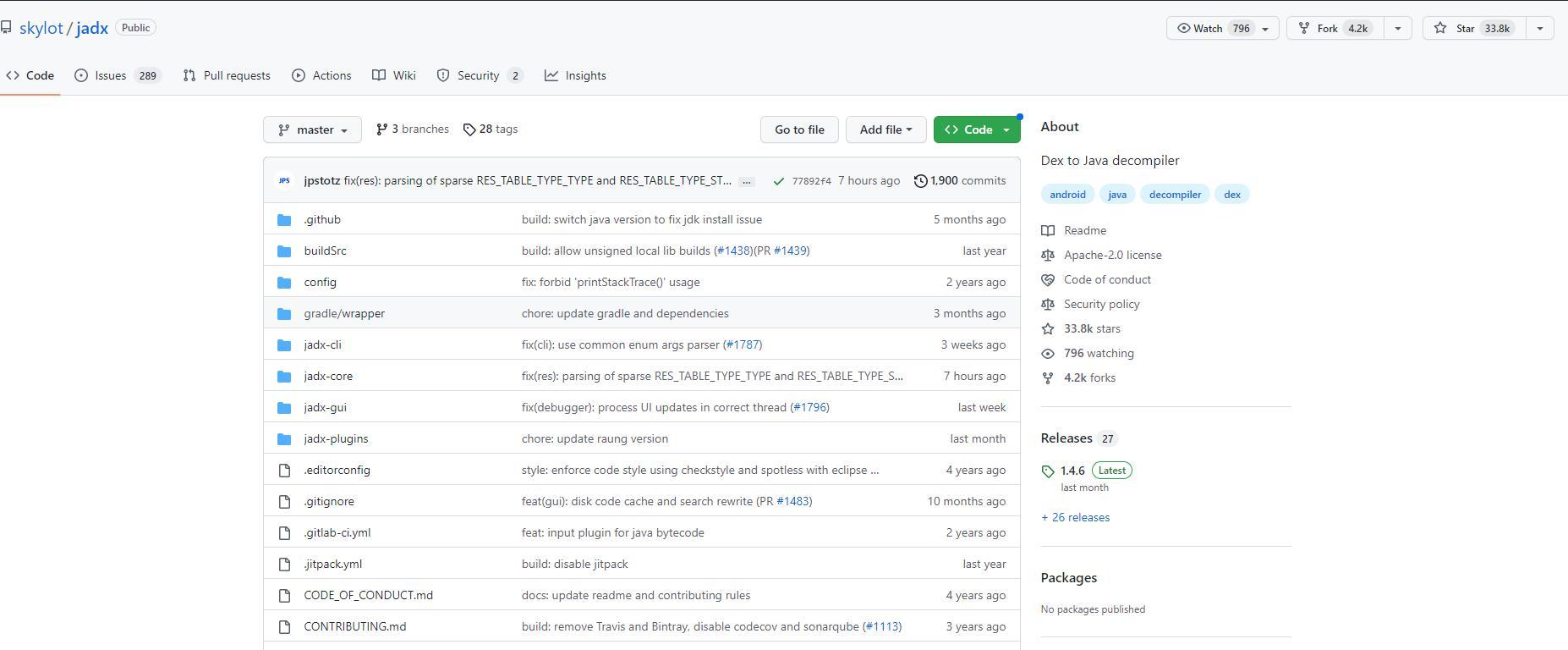Click the book icon next to Readme
Image resolution: width=1568 pixels, height=650 pixels.
click(x=1048, y=230)
